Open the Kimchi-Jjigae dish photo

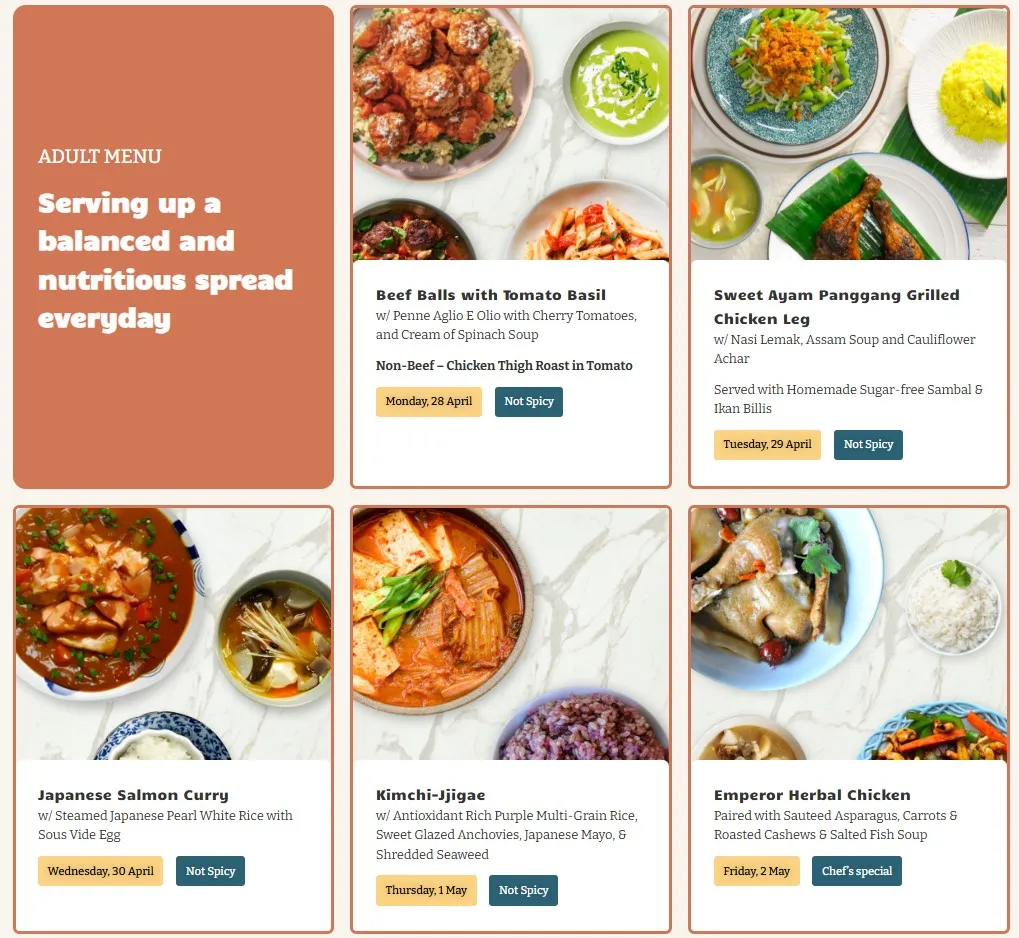pos(511,634)
